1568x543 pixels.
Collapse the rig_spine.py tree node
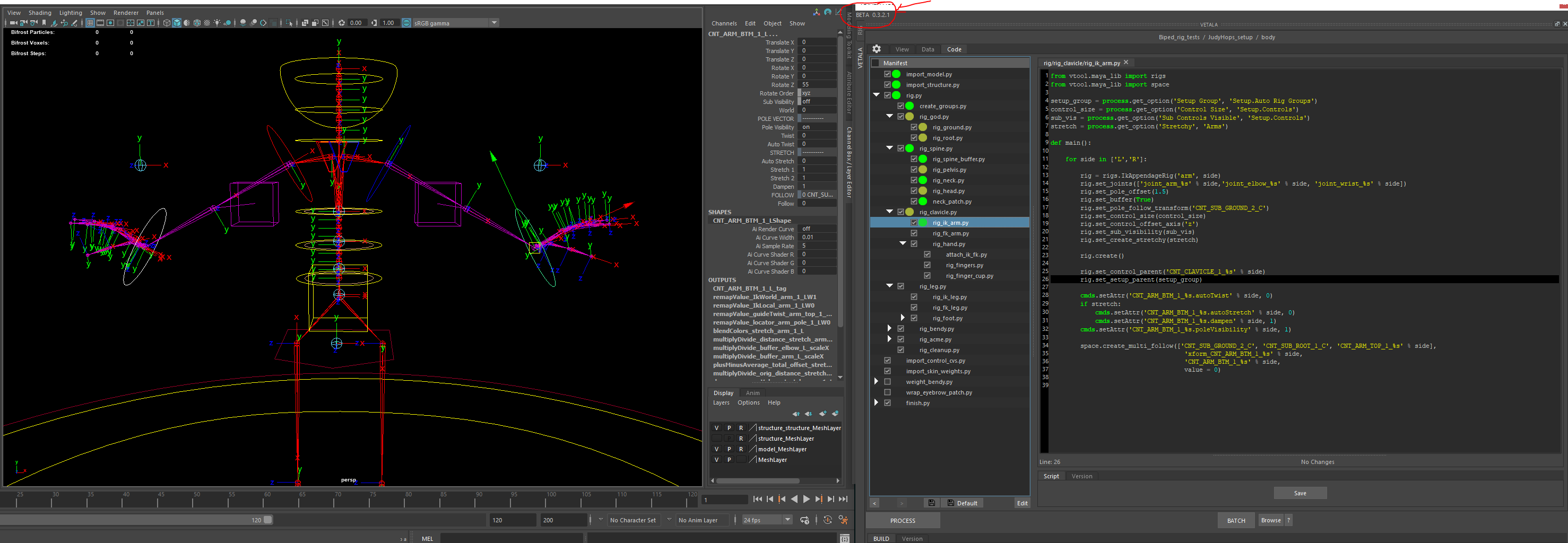point(890,148)
